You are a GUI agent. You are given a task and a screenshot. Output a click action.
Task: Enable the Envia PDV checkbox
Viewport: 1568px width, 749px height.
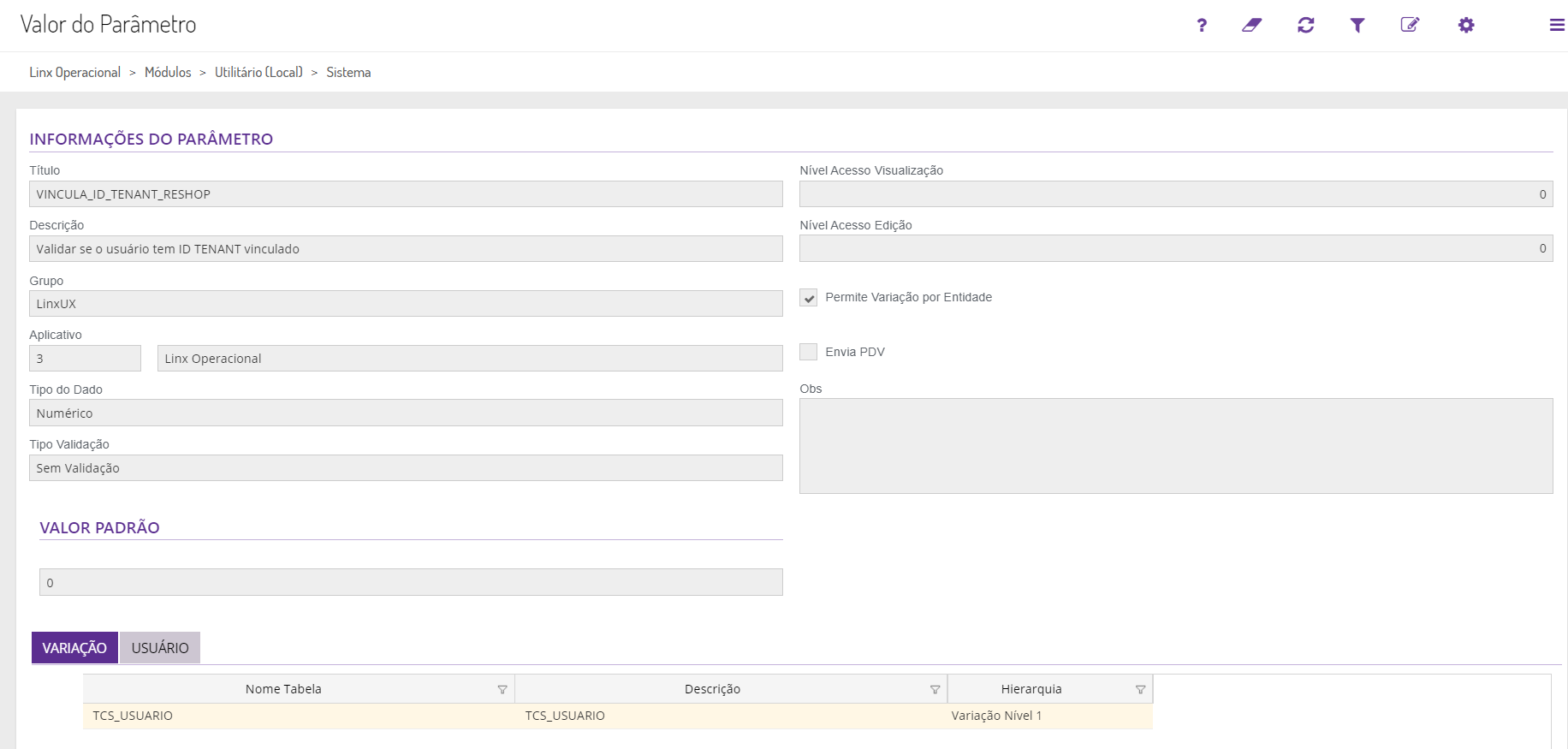tap(809, 352)
